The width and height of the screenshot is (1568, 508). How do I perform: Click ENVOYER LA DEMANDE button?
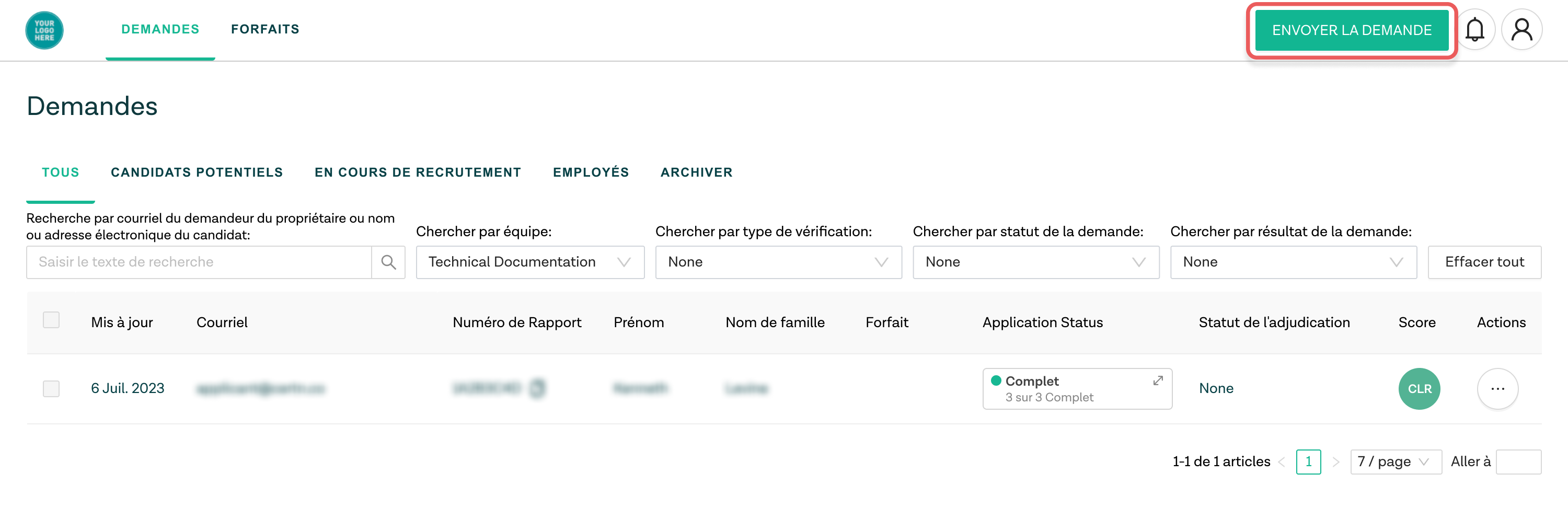coord(1351,30)
